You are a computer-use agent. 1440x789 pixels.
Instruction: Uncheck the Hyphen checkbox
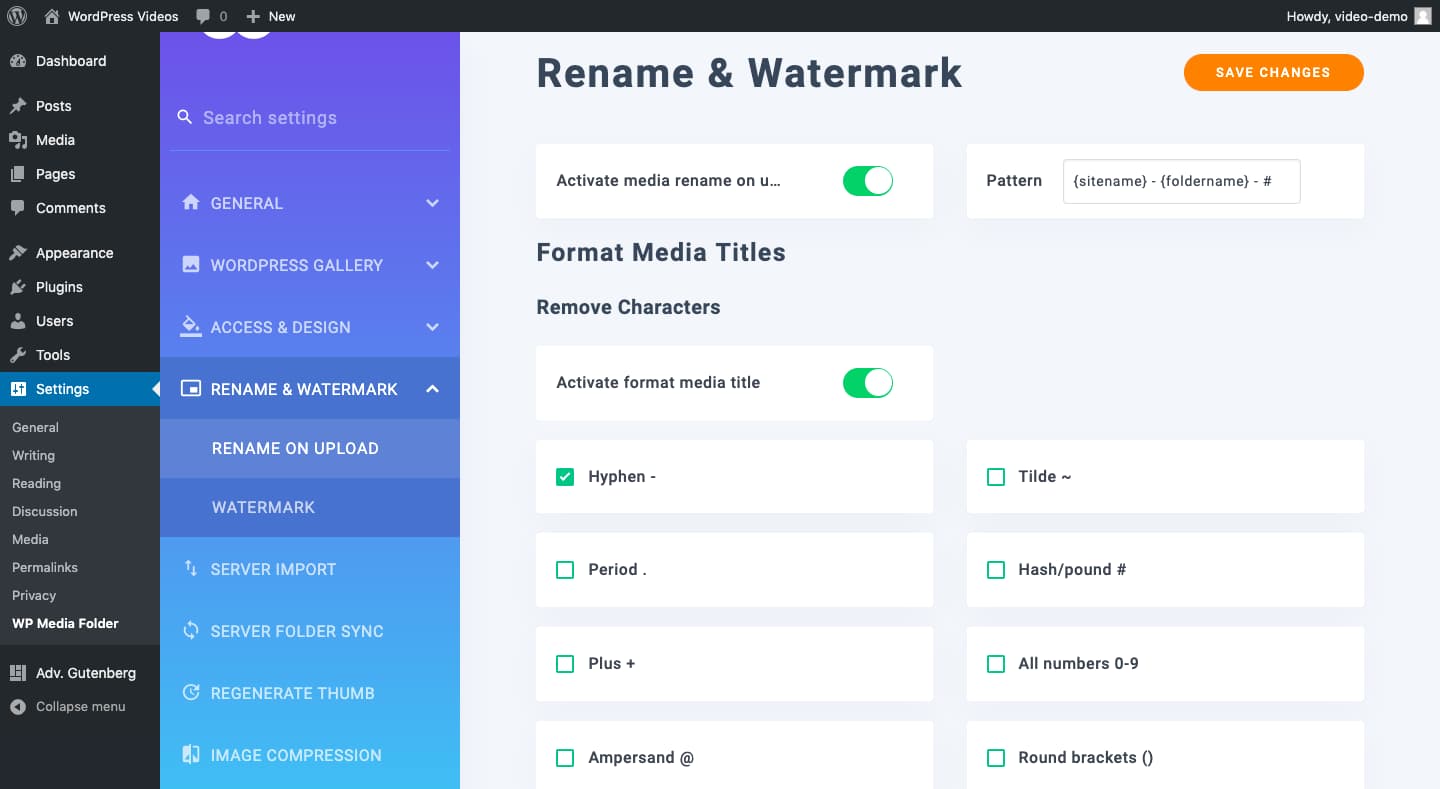565,477
